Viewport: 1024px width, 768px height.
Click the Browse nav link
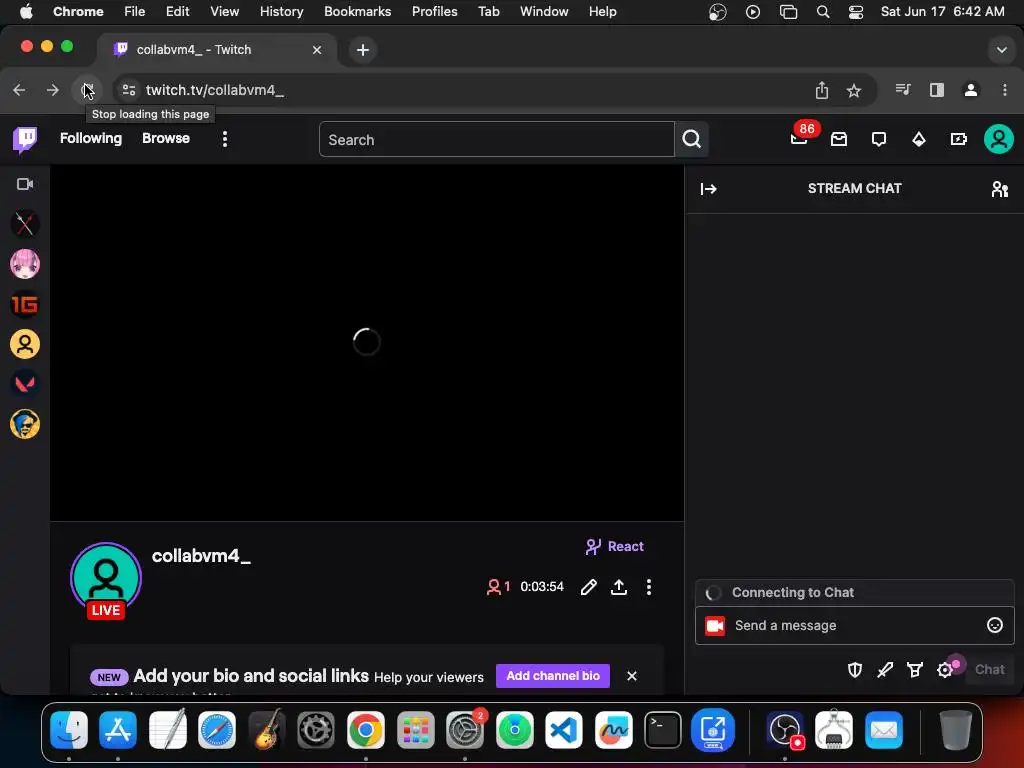(166, 138)
